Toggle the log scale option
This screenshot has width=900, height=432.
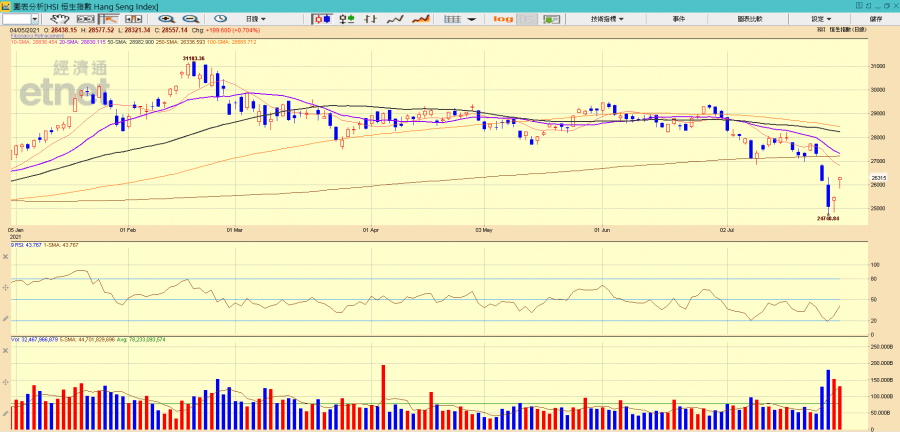[x=503, y=19]
